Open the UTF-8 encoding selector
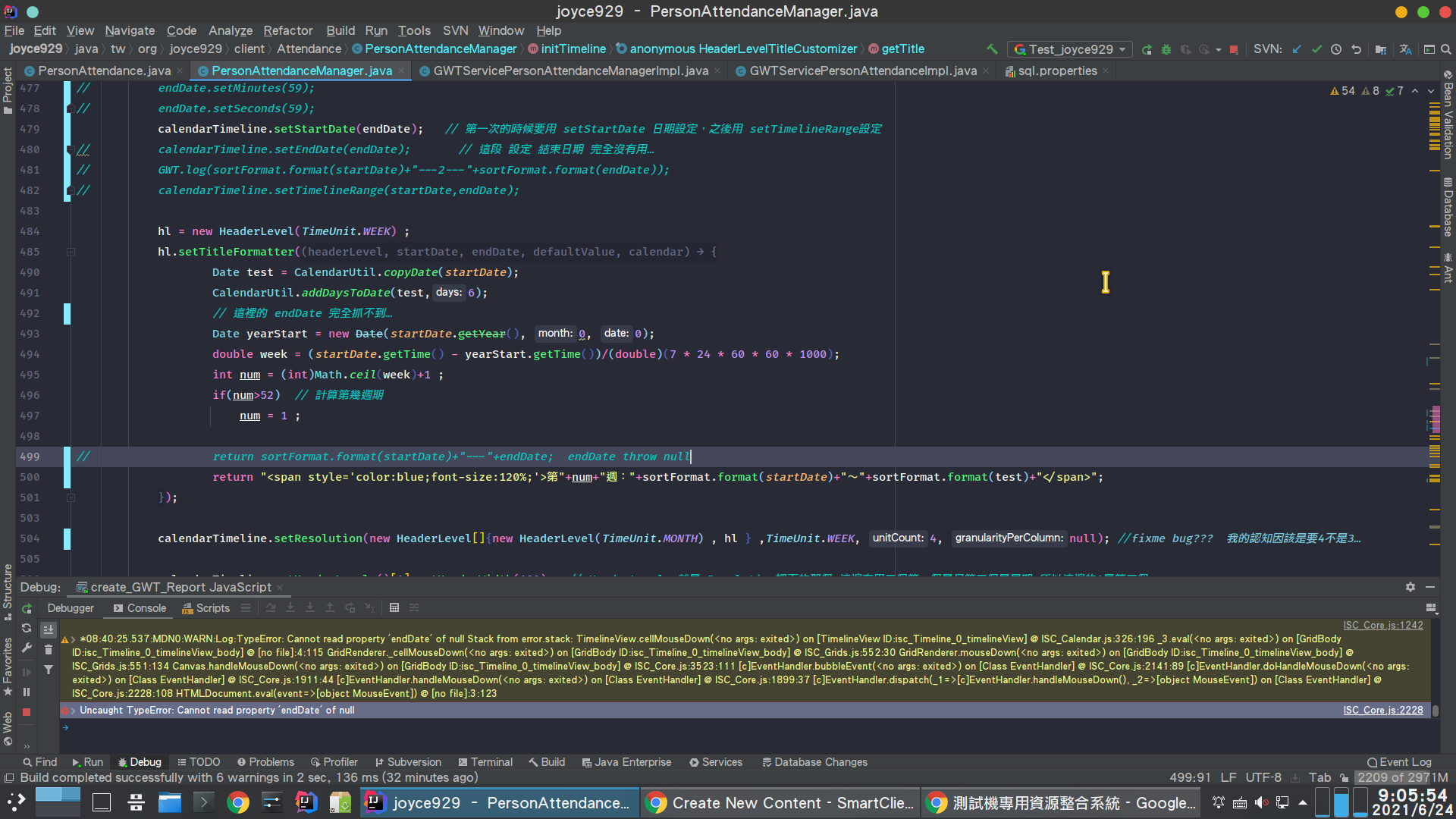 pyautogui.click(x=1263, y=778)
